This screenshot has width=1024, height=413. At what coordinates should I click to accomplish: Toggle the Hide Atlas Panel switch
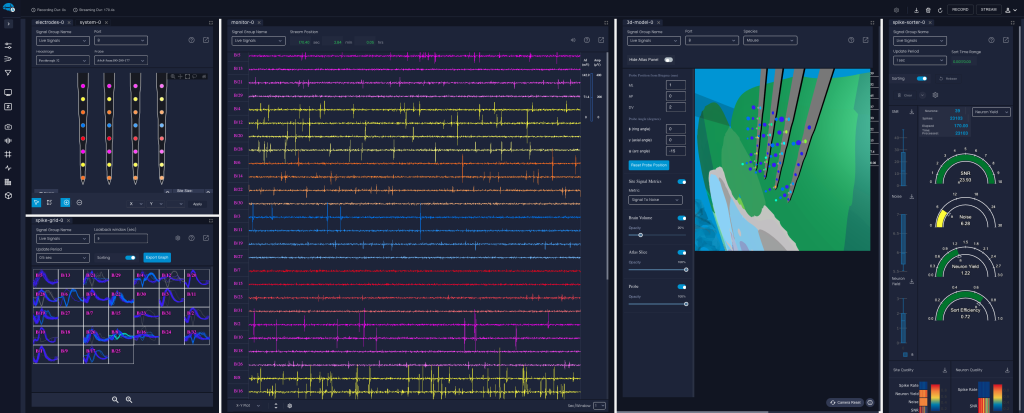coord(668,59)
